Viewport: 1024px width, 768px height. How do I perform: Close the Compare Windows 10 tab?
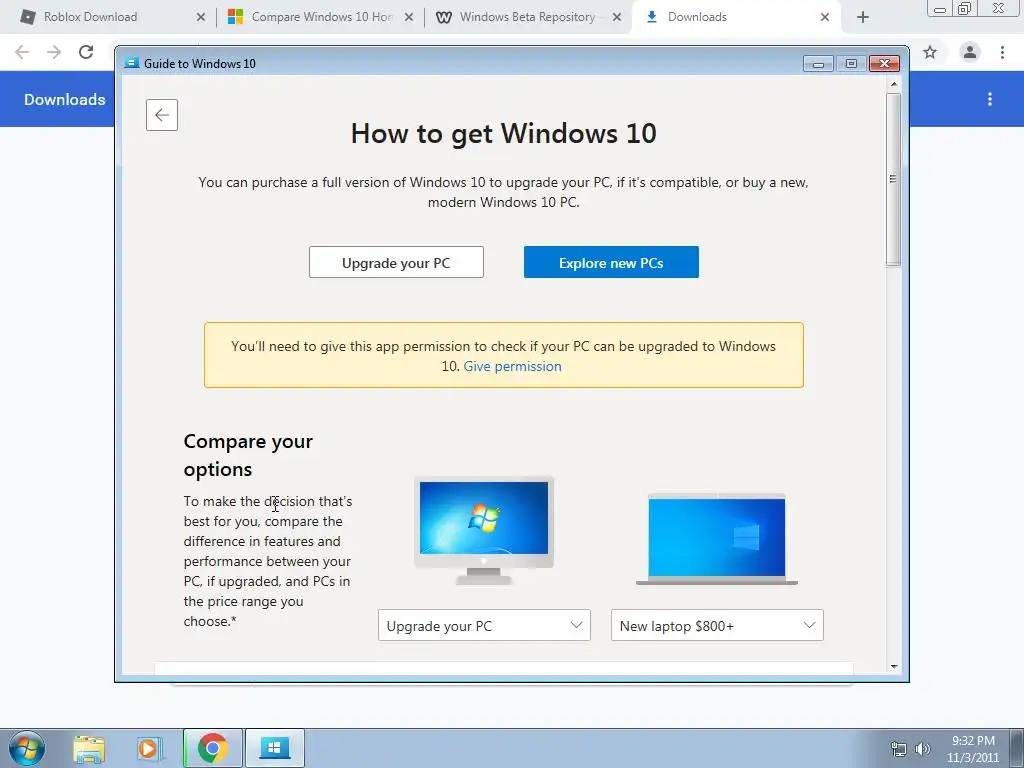pos(409,18)
